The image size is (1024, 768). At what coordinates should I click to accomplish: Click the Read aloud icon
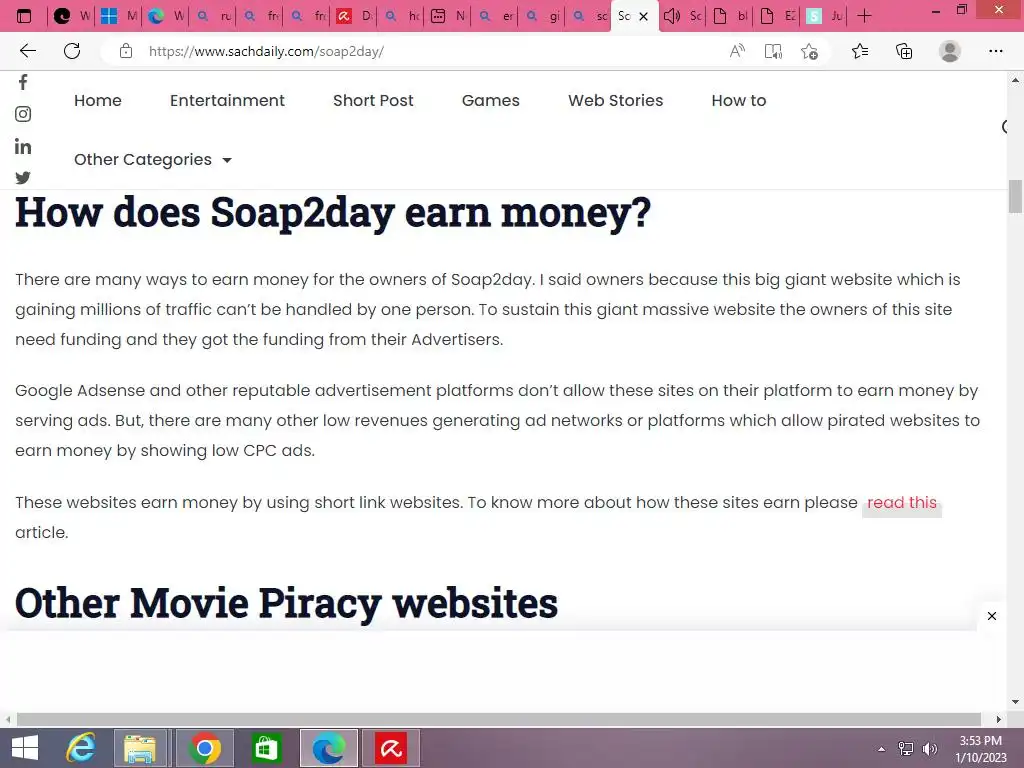[x=737, y=51]
